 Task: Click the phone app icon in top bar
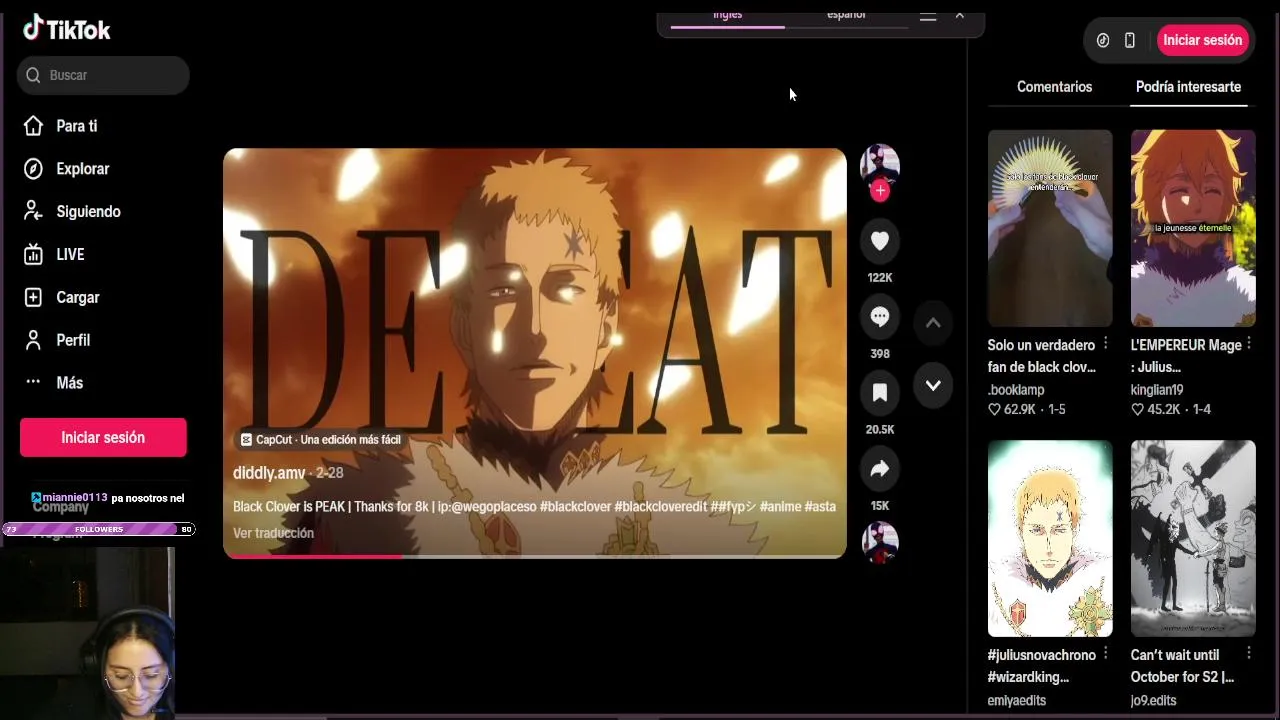pos(1130,40)
